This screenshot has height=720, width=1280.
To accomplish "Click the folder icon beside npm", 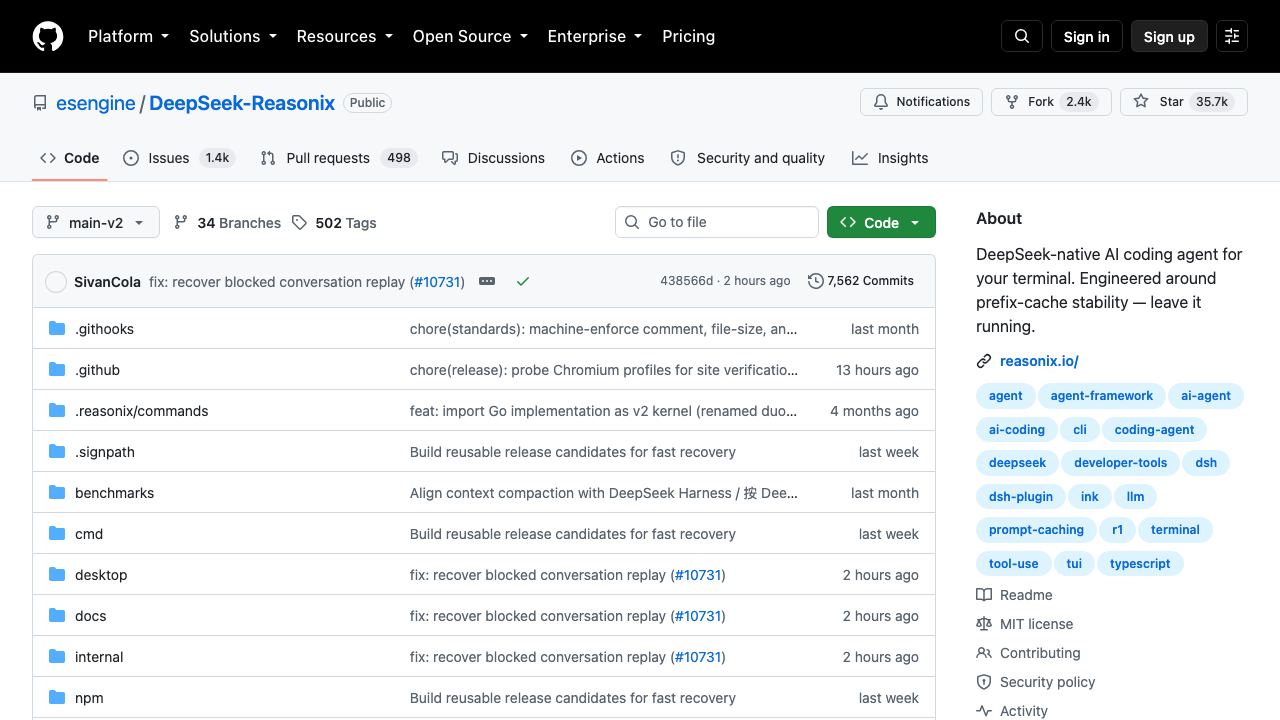I will pyautogui.click(x=57, y=697).
